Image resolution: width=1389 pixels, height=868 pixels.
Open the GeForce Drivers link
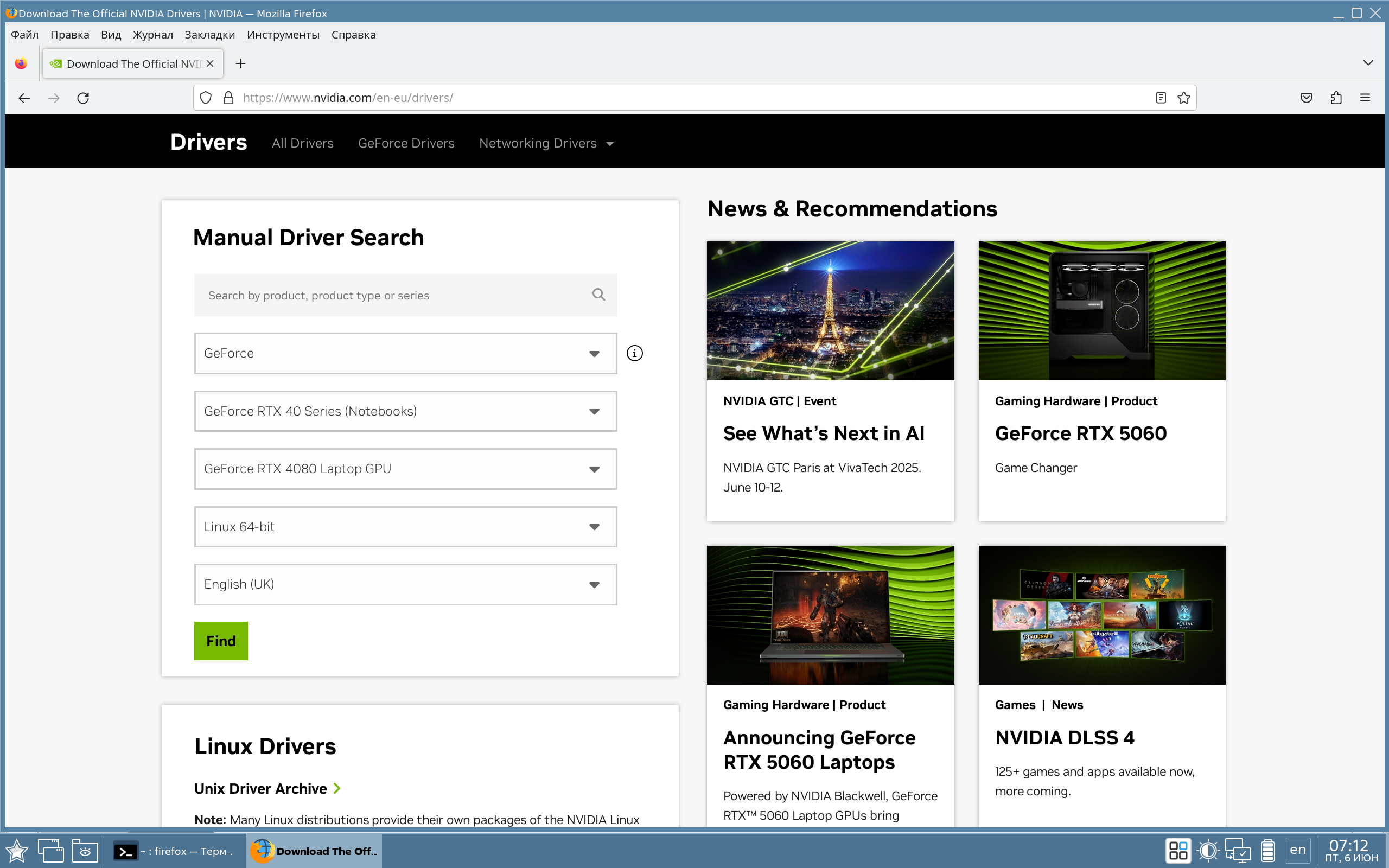tap(406, 143)
